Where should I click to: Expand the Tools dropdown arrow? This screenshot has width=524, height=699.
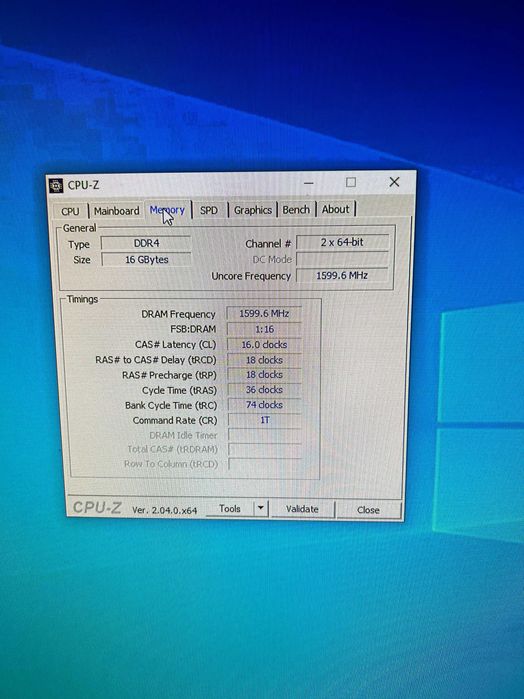tap(261, 508)
